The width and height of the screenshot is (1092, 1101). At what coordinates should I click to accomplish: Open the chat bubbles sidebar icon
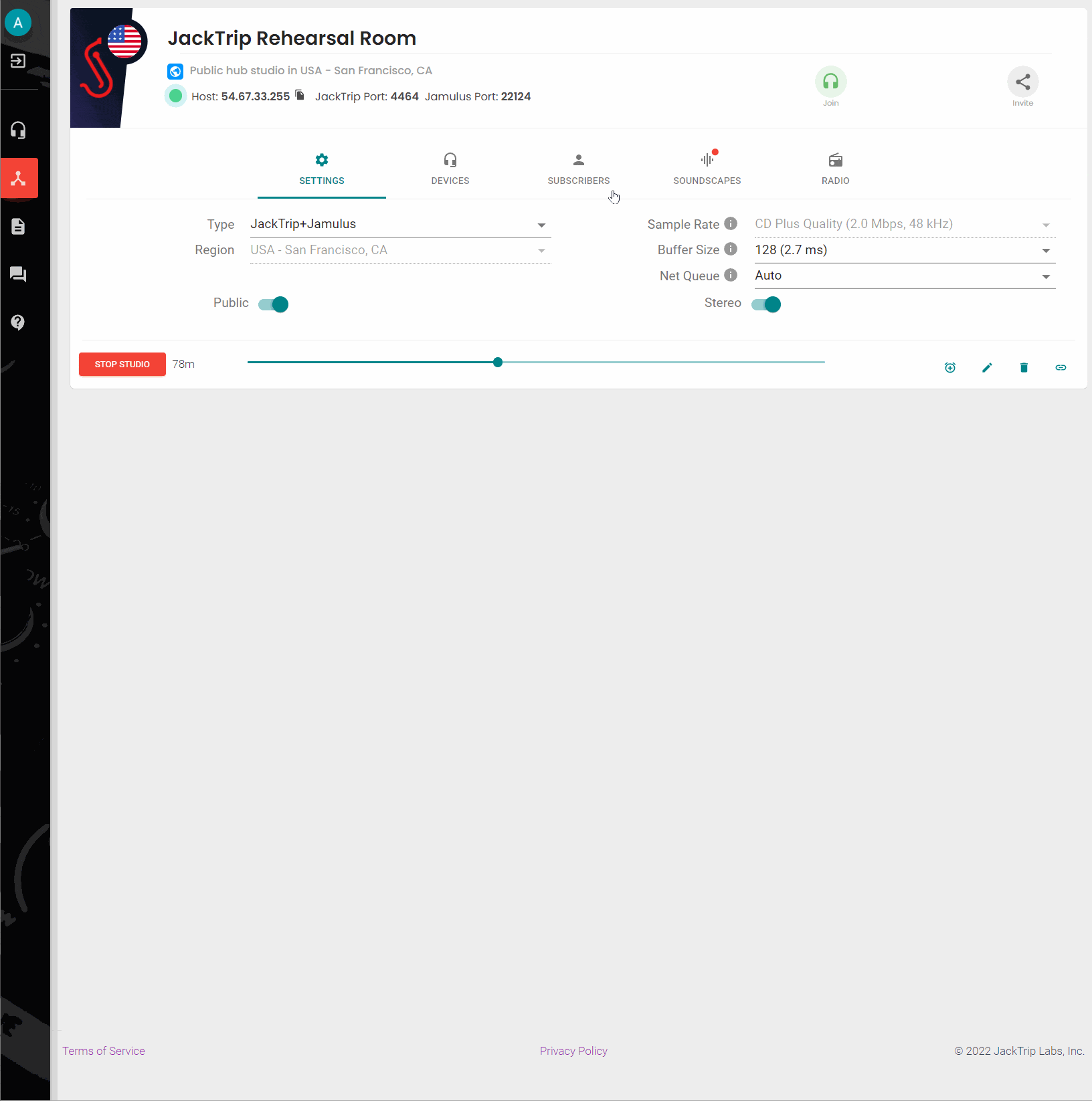point(18,274)
